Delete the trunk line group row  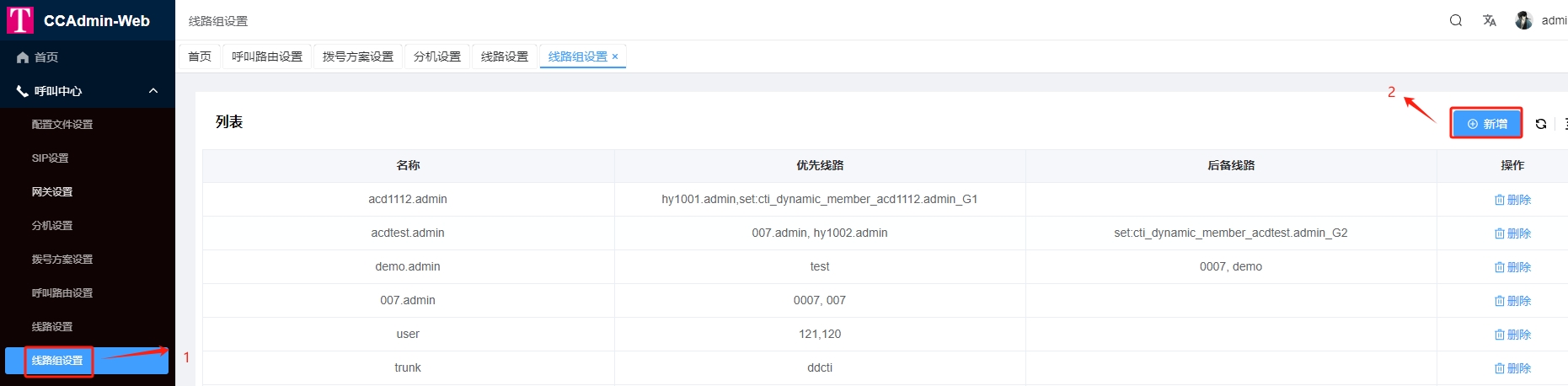click(1512, 368)
